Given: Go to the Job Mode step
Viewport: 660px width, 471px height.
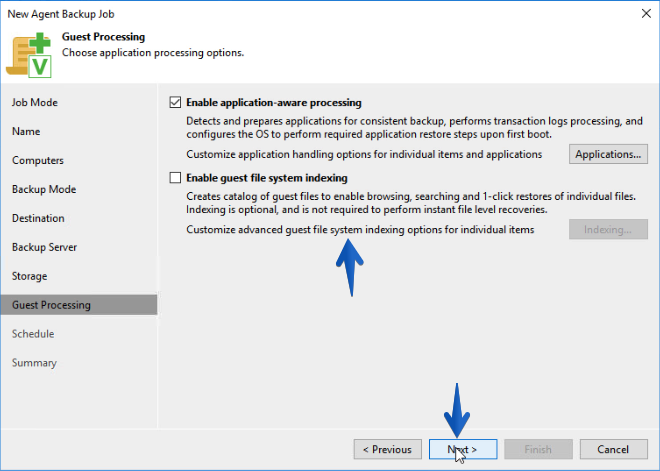Looking at the screenshot, I should (x=35, y=102).
